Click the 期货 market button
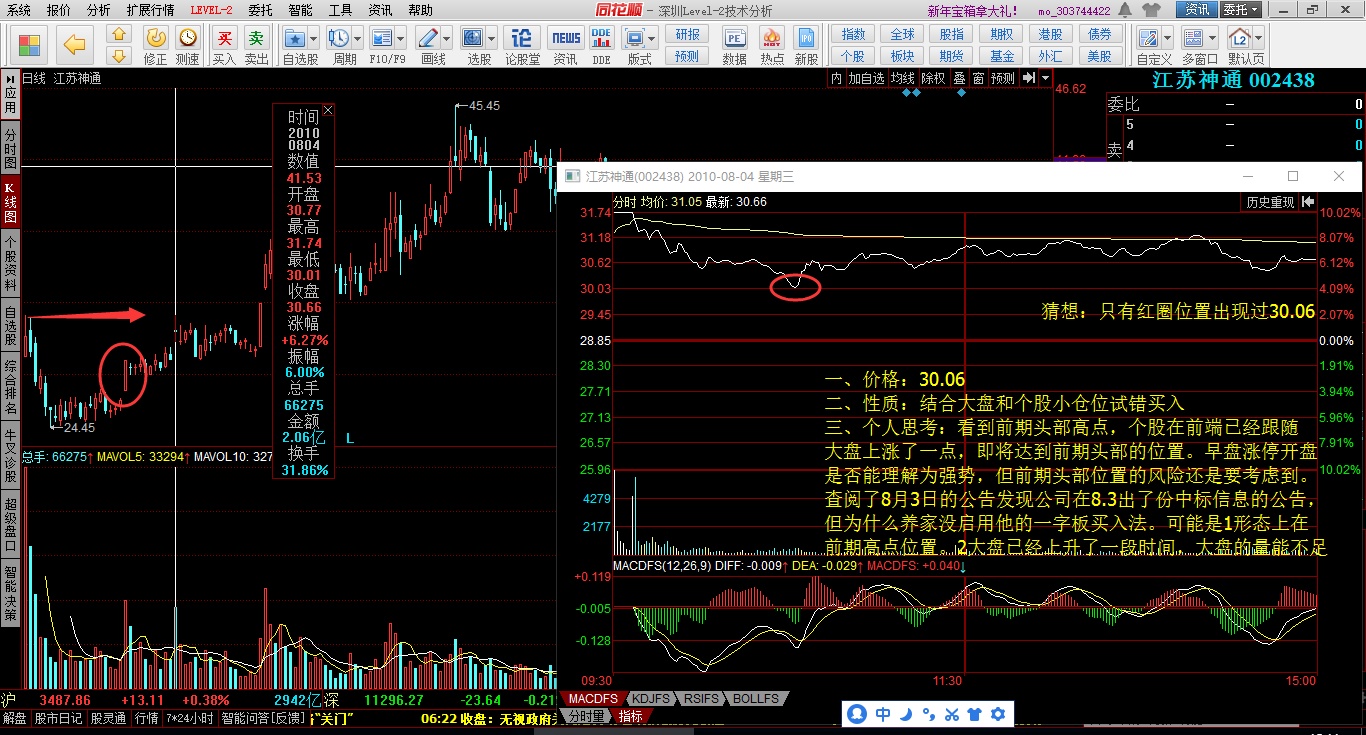 (x=952, y=56)
